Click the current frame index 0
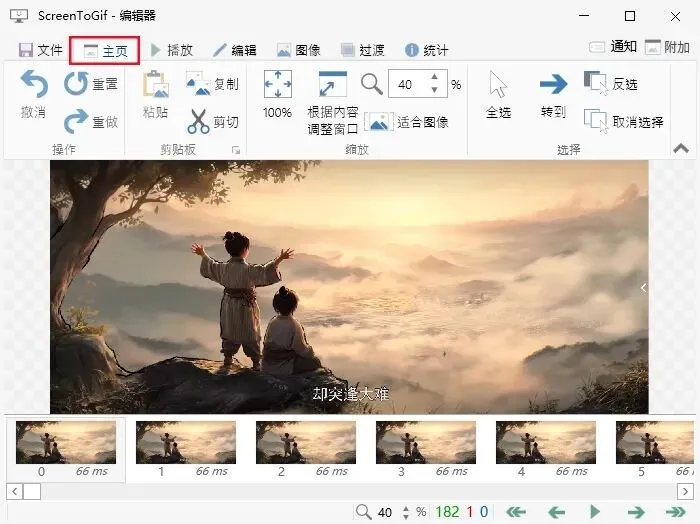 pyautogui.click(x=484, y=512)
